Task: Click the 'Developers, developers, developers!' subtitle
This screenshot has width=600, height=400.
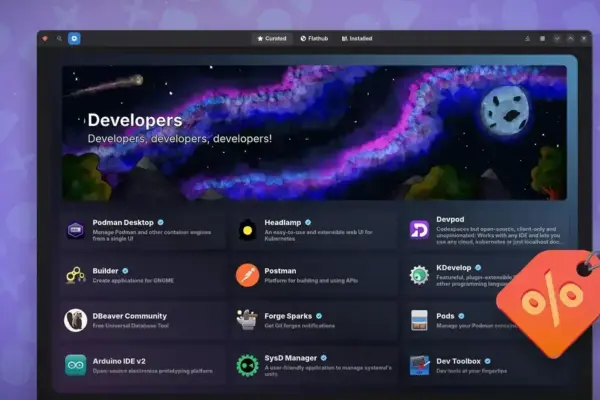Action: 180,139
